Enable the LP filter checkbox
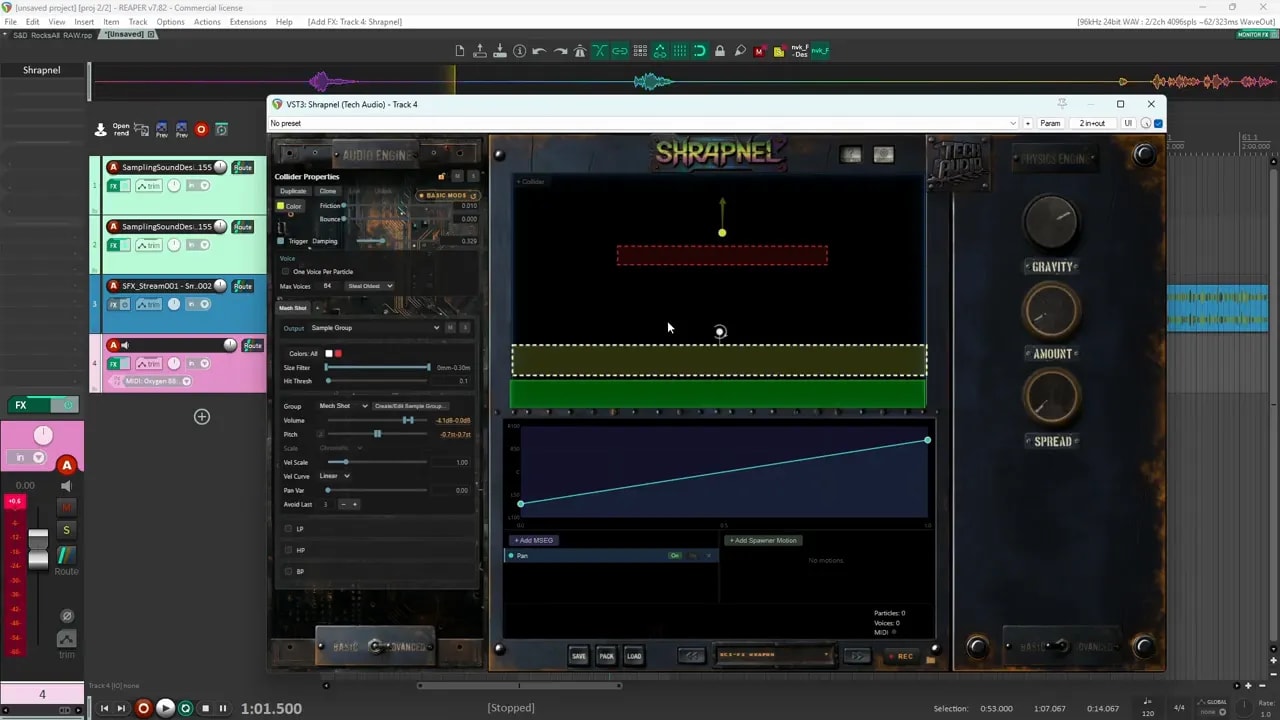Image resolution: width=1280 pixels, height=720 pixels. point(288,529)
